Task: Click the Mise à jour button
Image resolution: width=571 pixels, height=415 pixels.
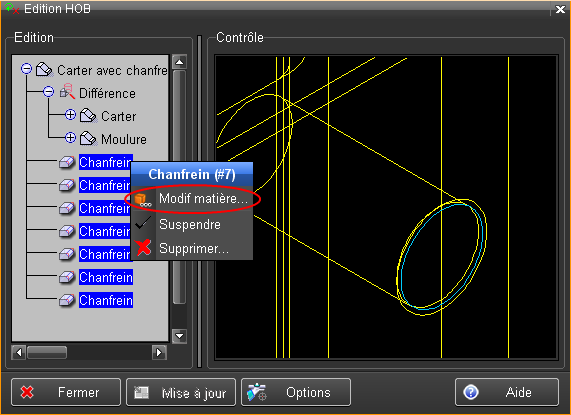Action: pyautogui.click(x=181, y=392)
